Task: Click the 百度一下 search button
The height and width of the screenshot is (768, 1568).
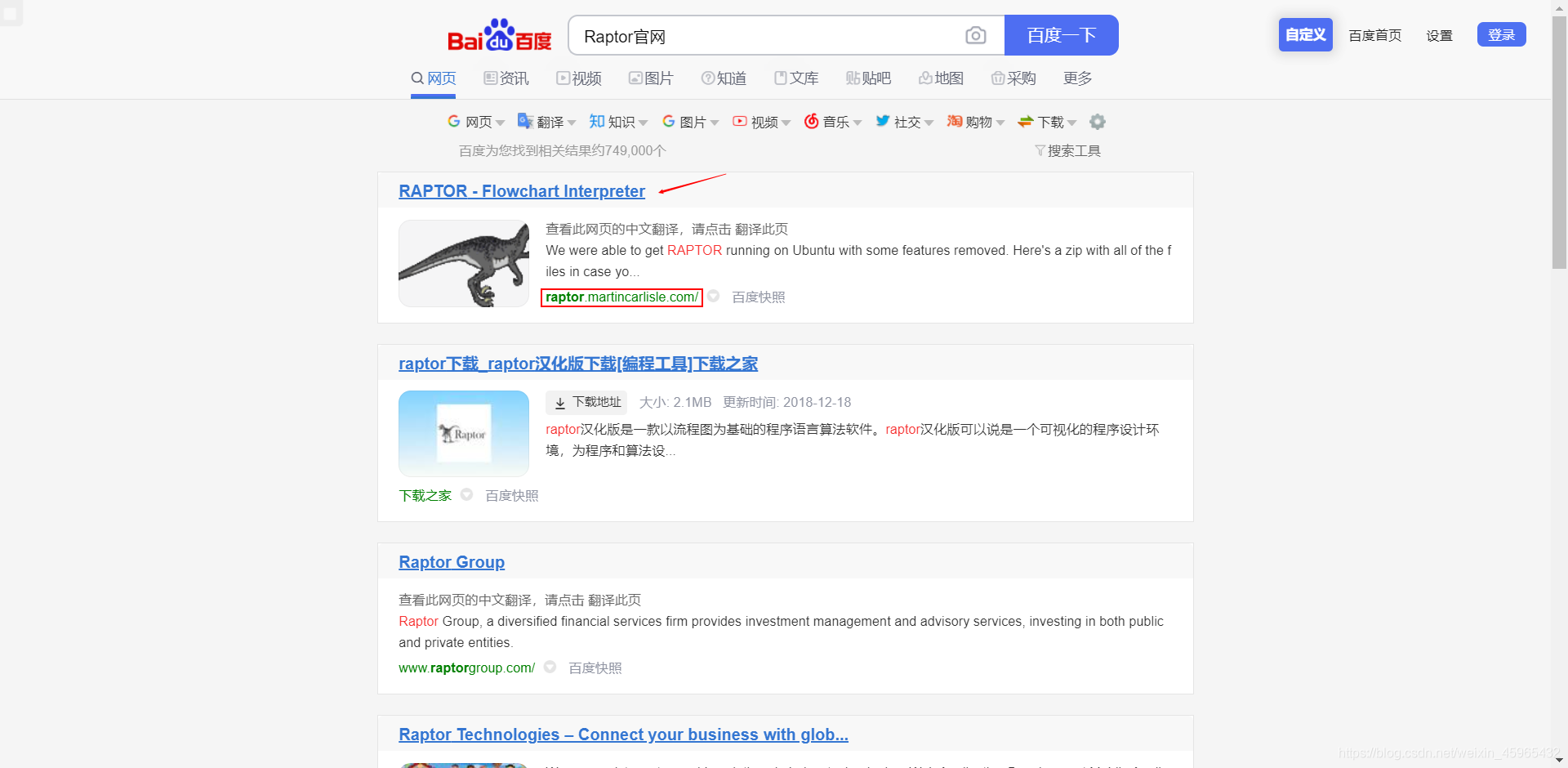Action: click(x=1061, y=34)
